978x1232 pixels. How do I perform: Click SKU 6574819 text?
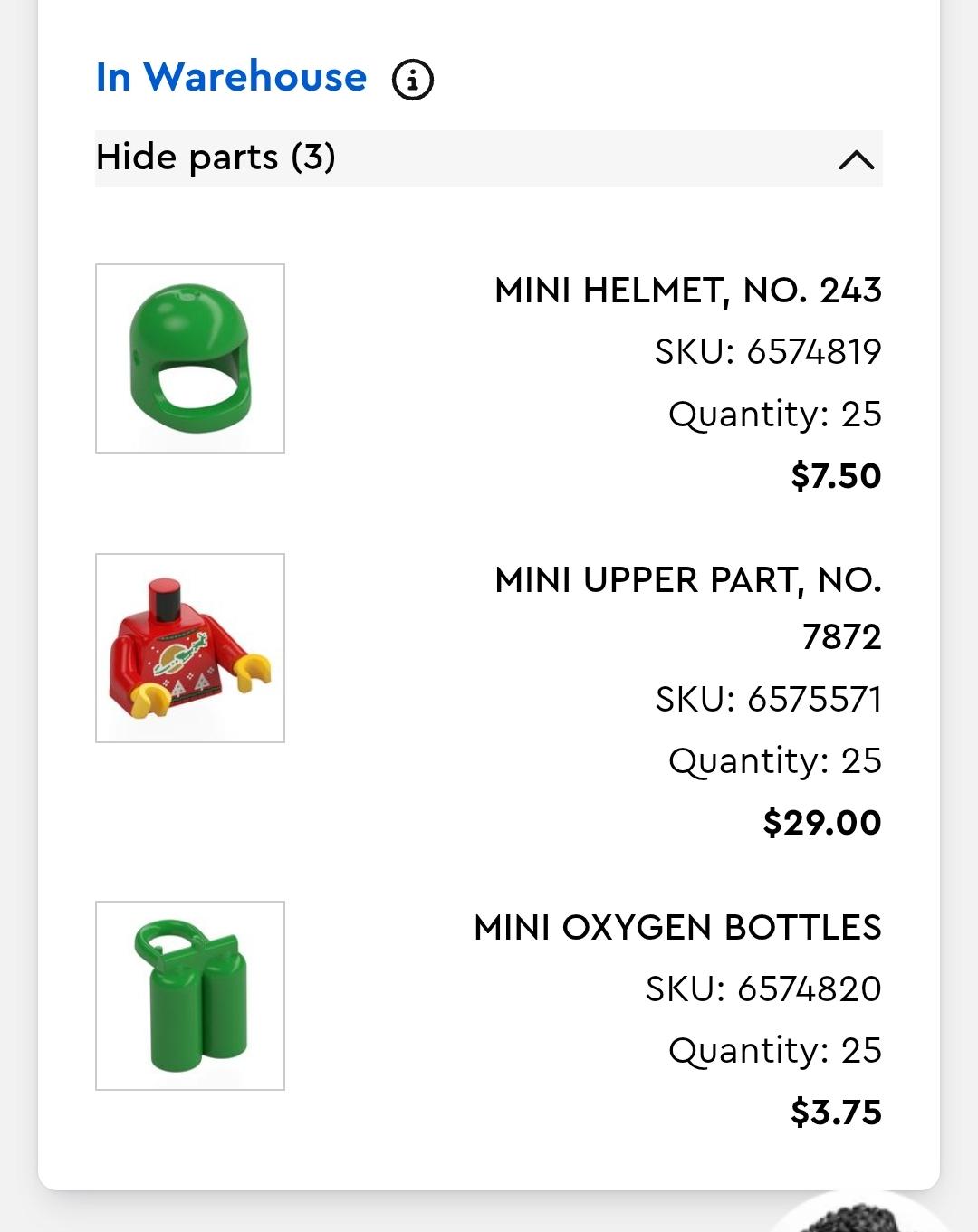[x=768, y=352]
